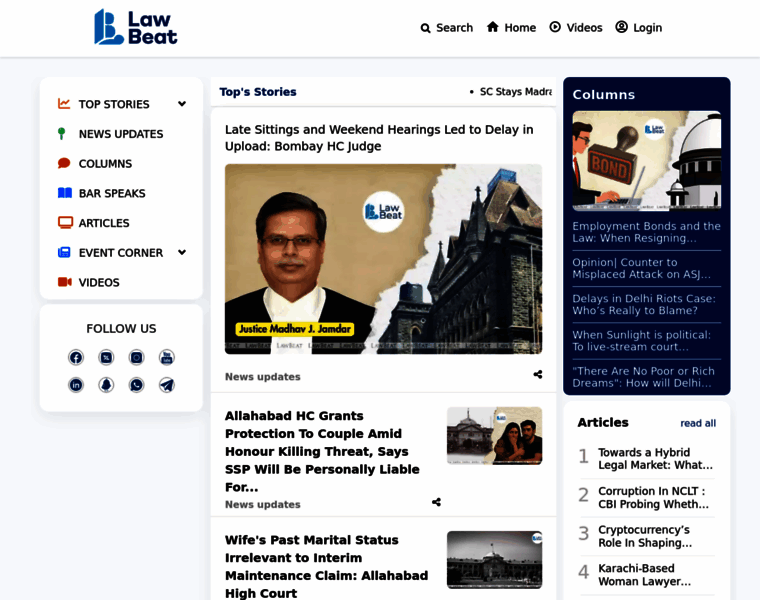Click 'read all' in the Articles panel
The width and height of the screenshot is (760, 600).
pos(698,423)
